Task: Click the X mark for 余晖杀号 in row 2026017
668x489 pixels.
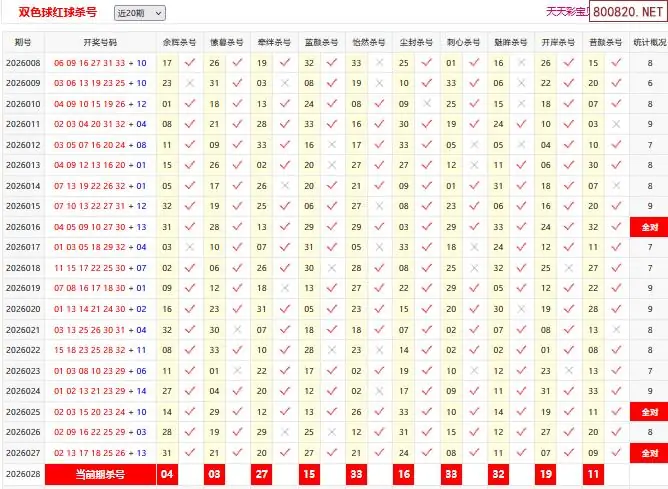Action: click(x=190, y=247)
